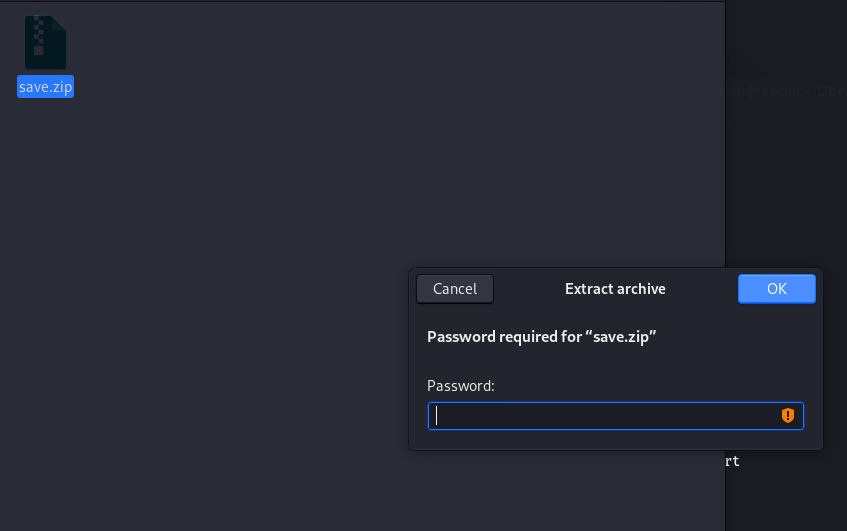Click the zipper graphic on the zip icon
The image size is (847, 531).
point(38,36)
